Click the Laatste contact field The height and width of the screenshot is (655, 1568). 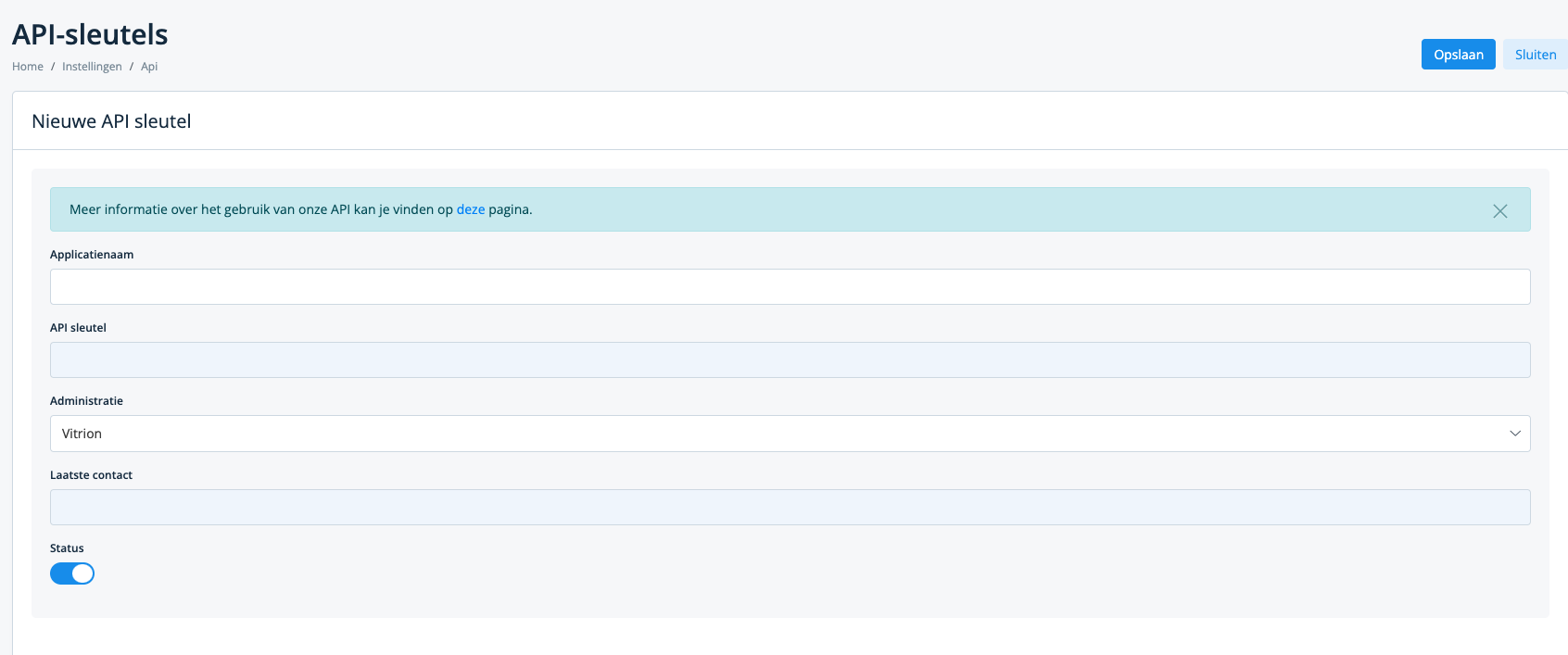tap(790, 508)
